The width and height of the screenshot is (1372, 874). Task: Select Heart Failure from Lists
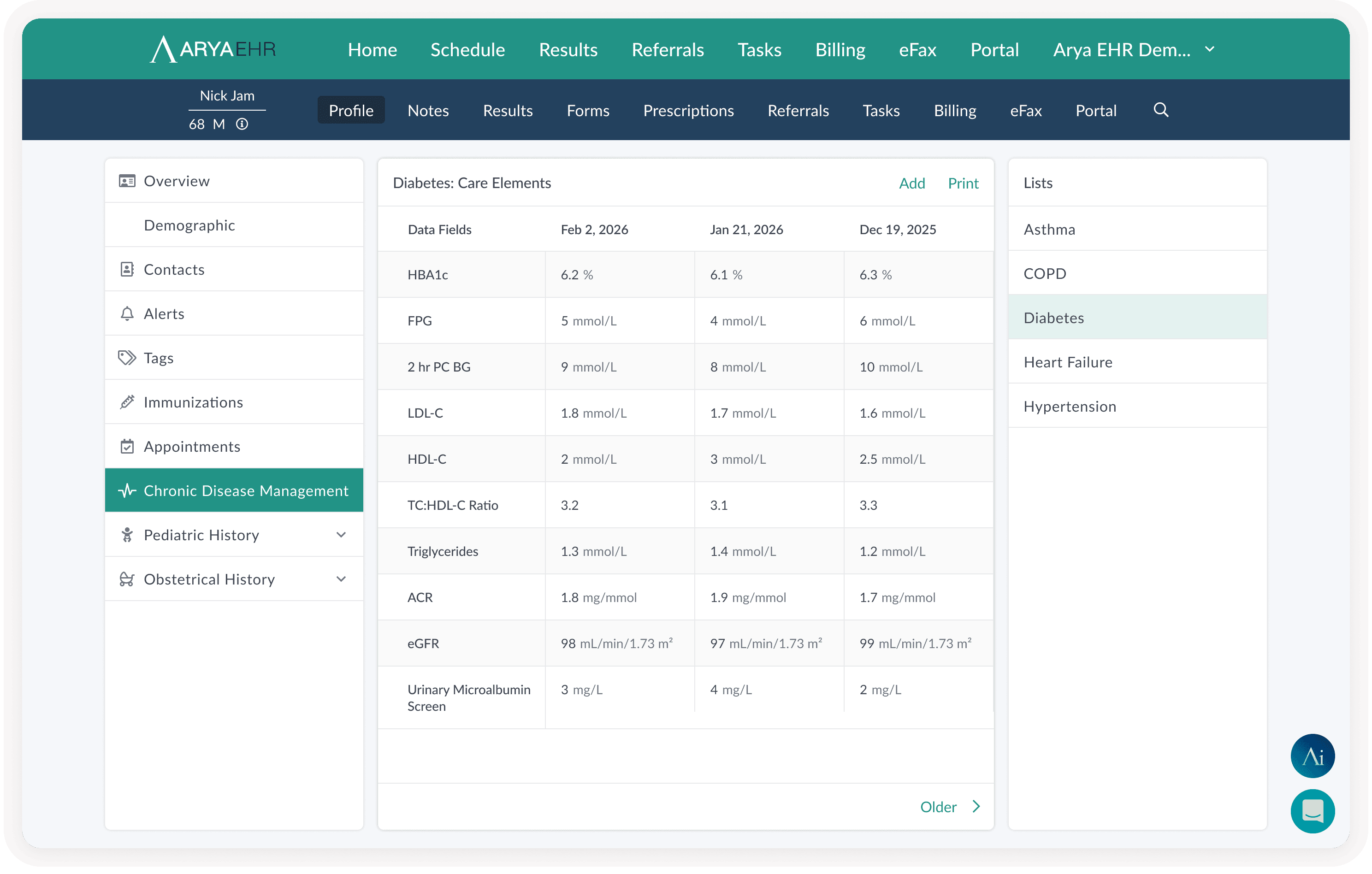pyautogui.click(x=1137, y=361)
